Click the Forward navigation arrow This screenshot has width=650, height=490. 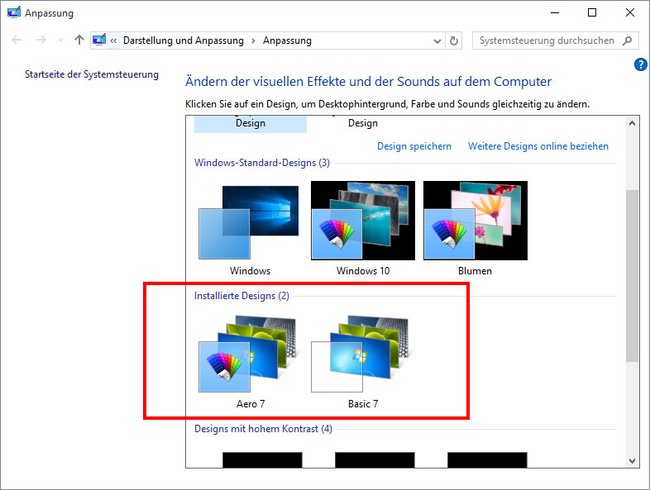(x=41, y=40)
